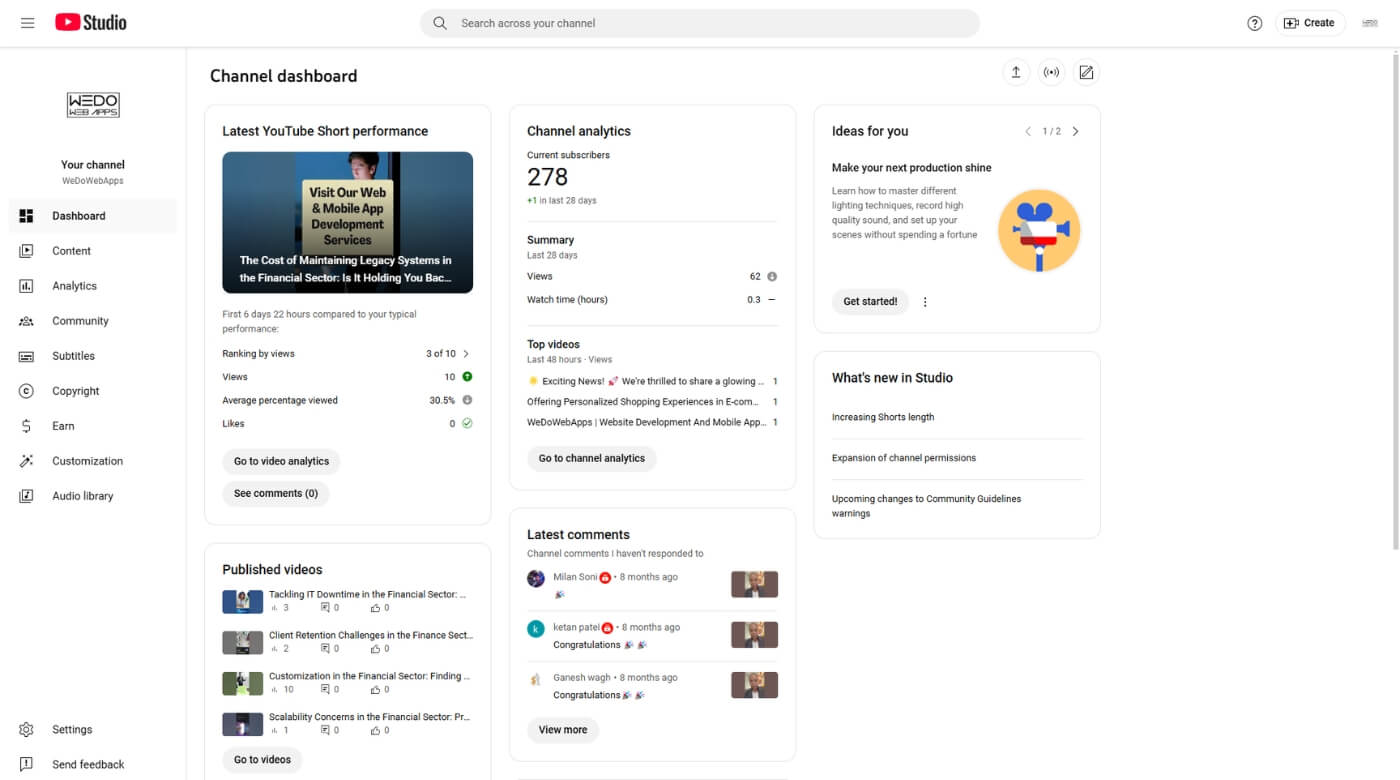Open 'WeDoWebApps | Website Development' top video

pos(652,422)
